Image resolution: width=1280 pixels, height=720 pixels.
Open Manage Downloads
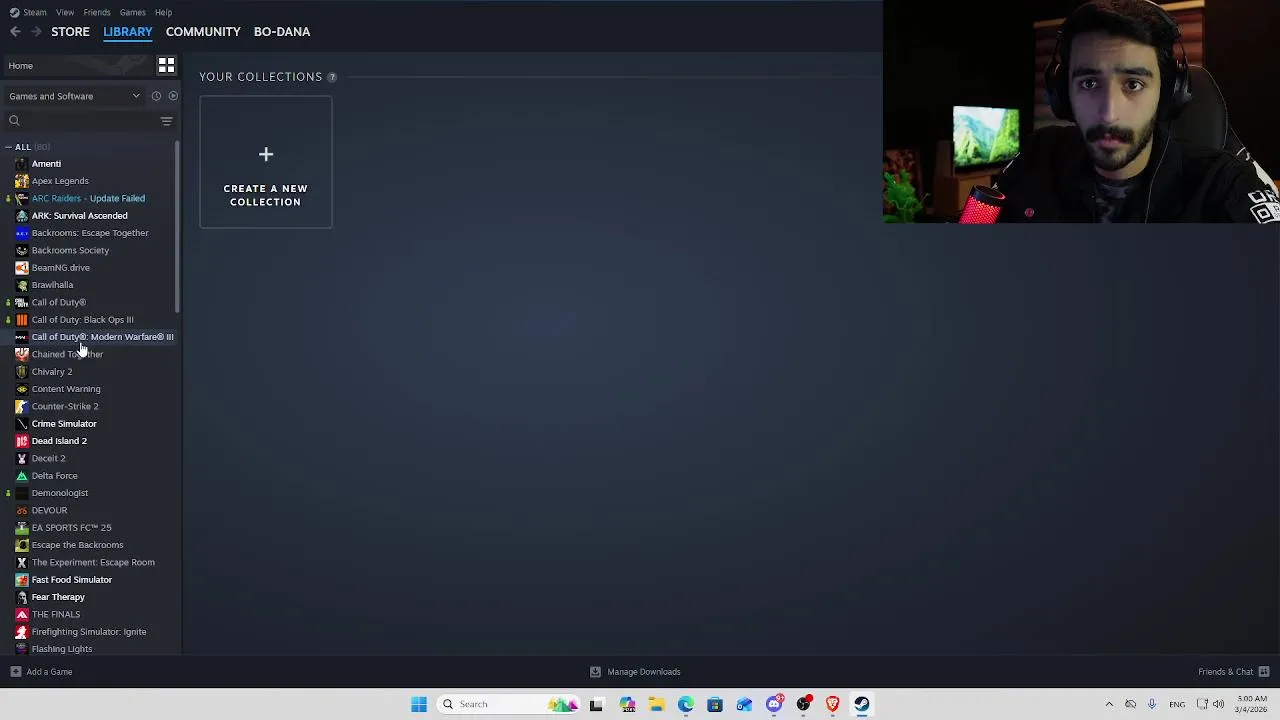point(636,672)
